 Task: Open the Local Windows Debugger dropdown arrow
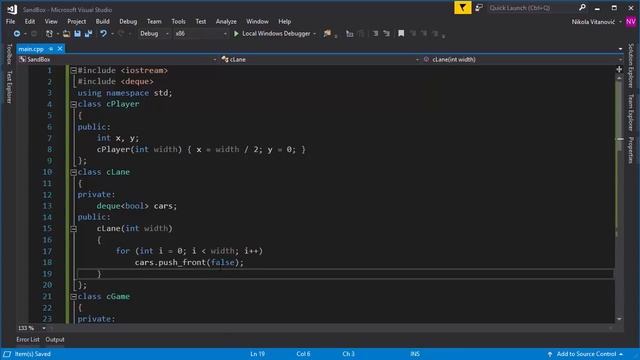[x=314, y=34]
